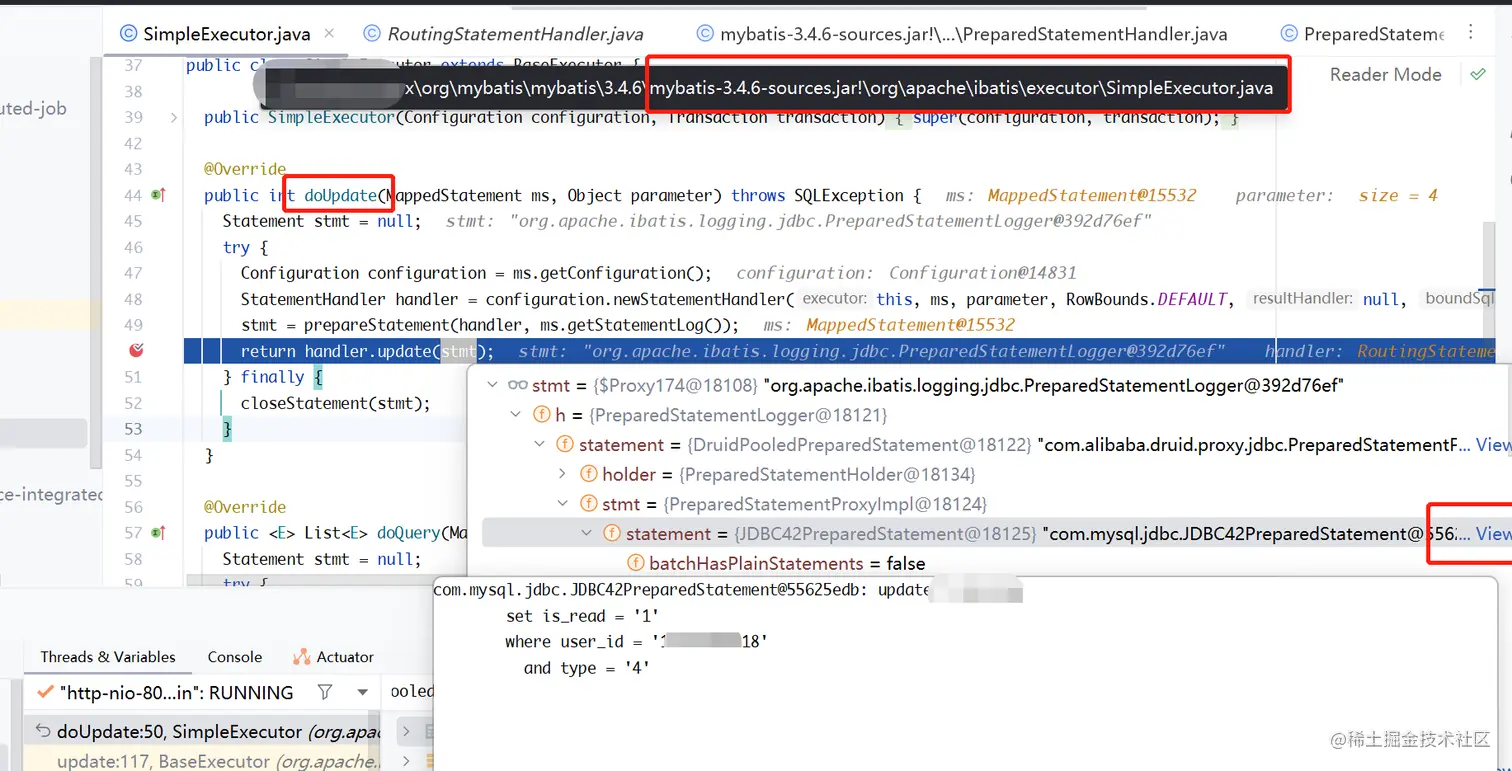Click the inline value Configuration@14831
This screenshot has height=771, width=1512.
(x=982, y=273)
